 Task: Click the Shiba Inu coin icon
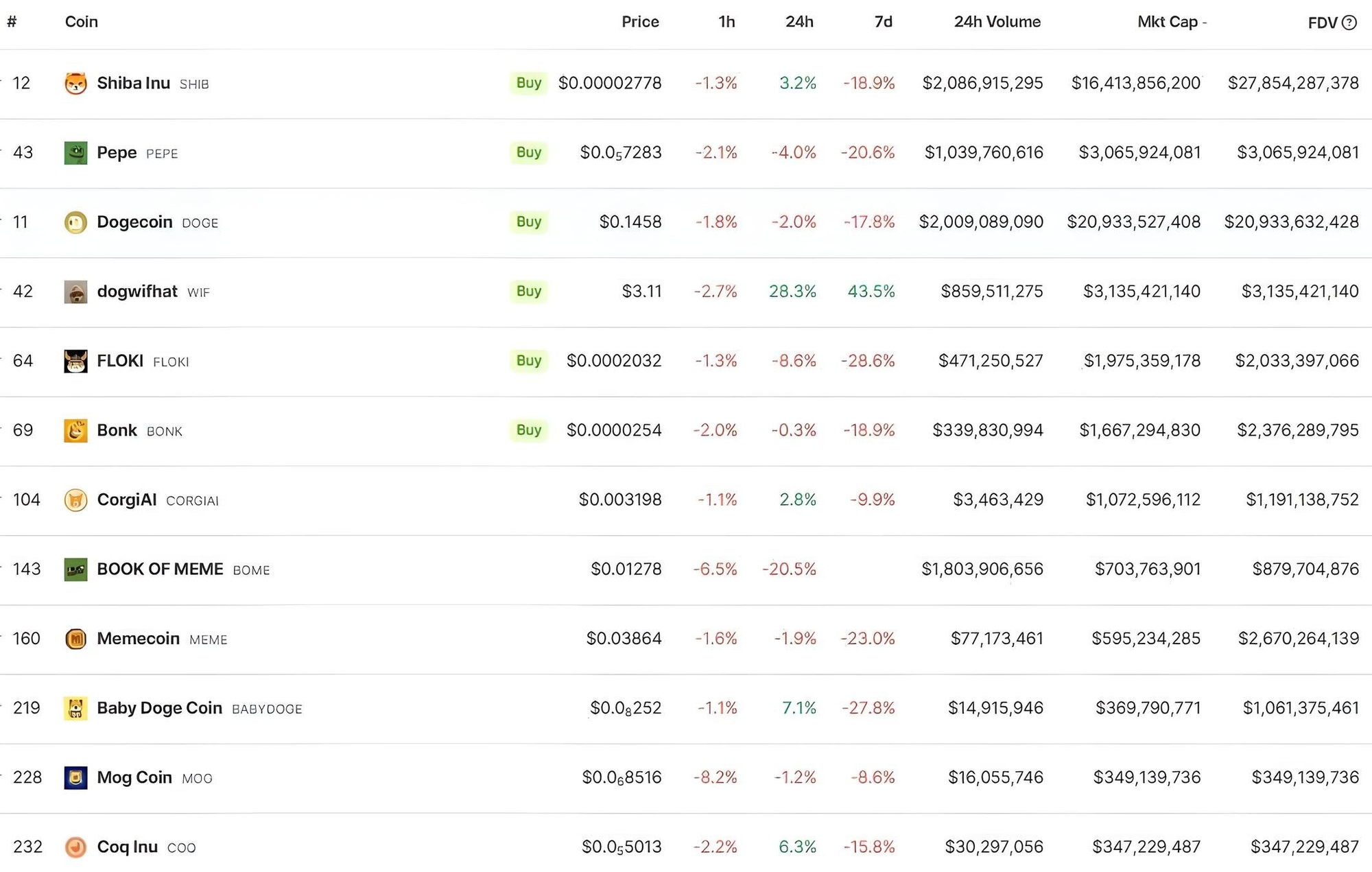click(75, 84)
